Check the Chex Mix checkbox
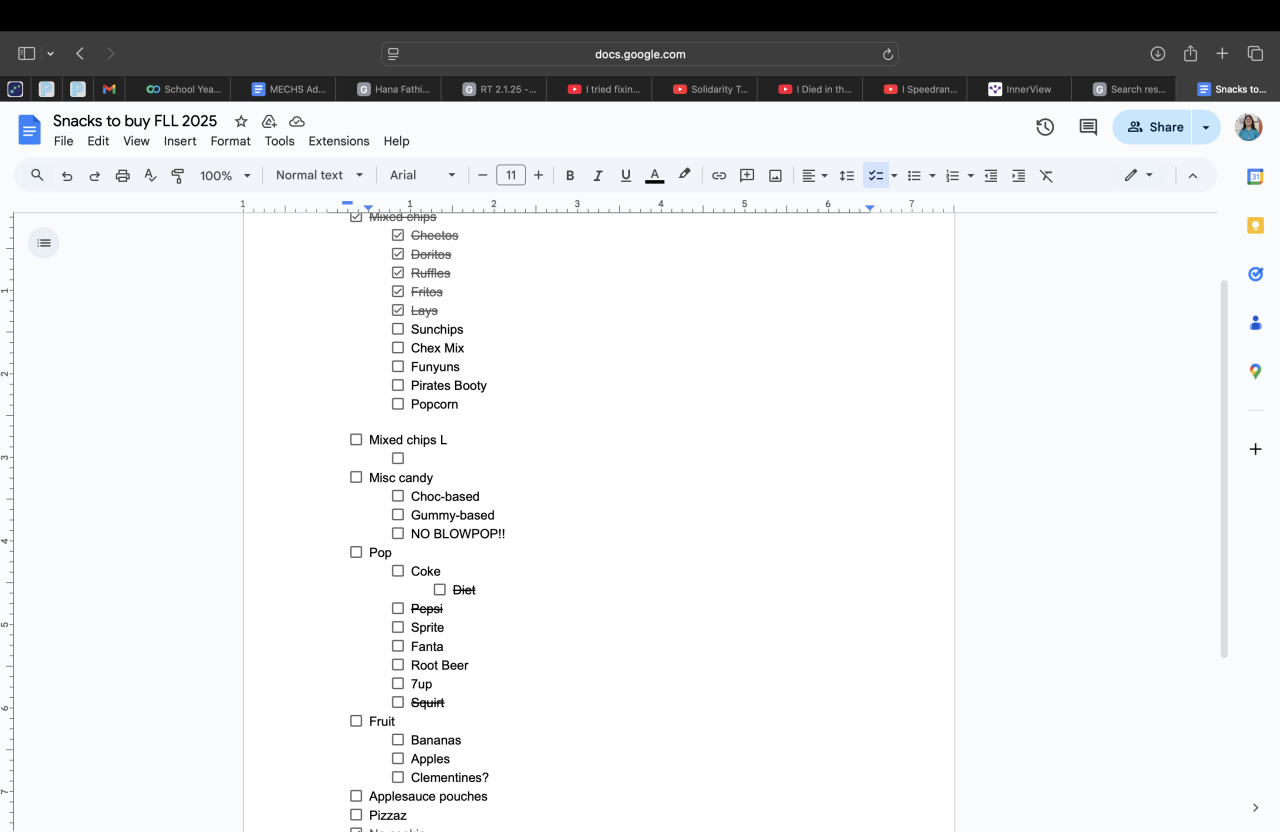 [398, 348]
